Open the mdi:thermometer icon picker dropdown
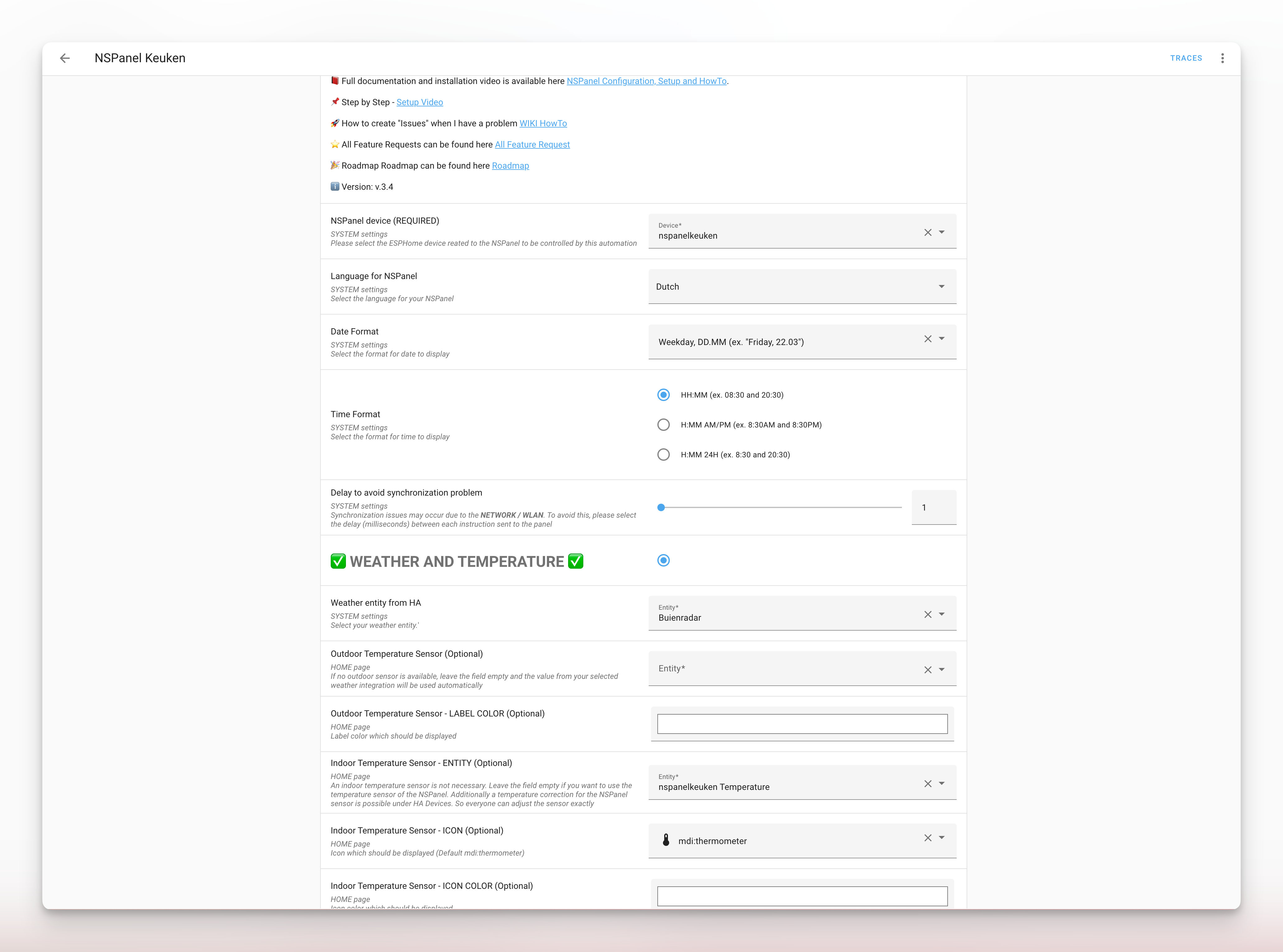The width and height of the screenshot is (1283, 952). point(941,838)
